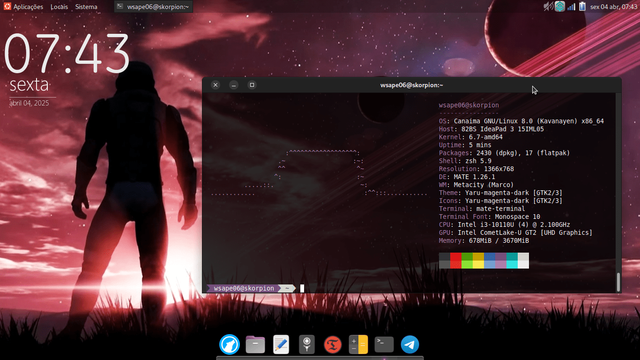
Task: Open Telegram from the dock
Action: 410,344
